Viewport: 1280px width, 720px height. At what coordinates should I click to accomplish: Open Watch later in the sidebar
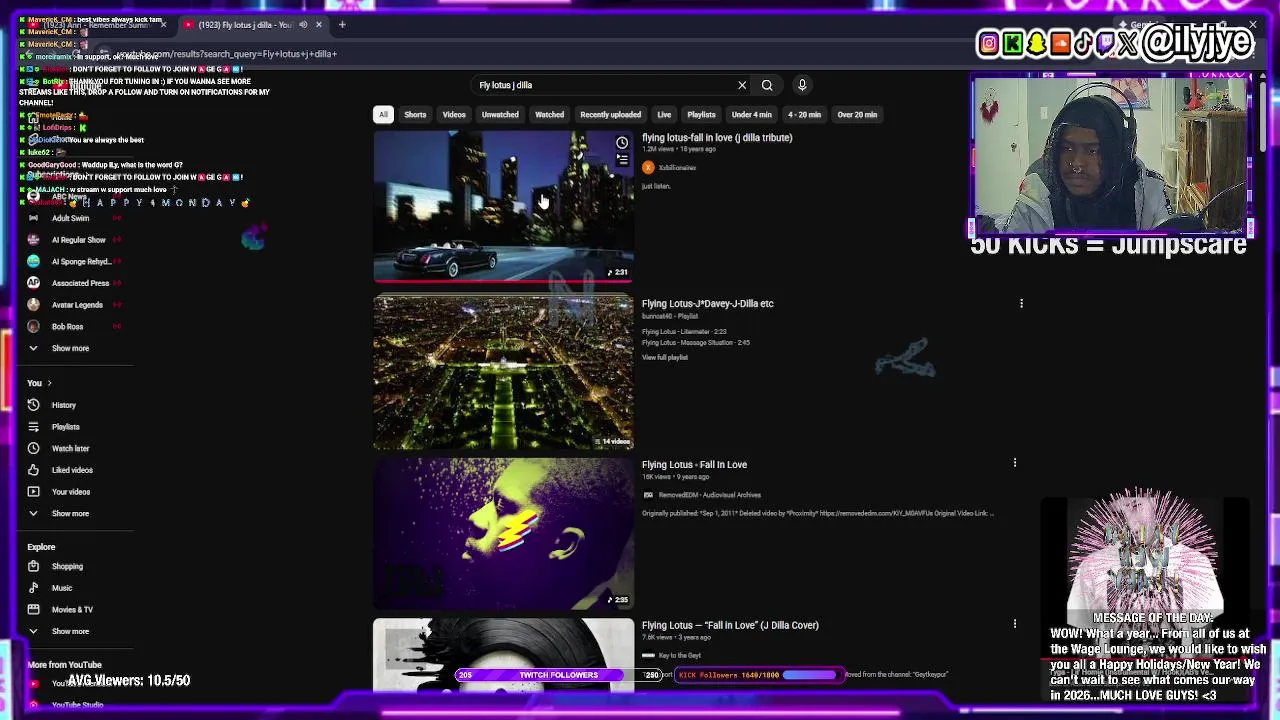[x=70, y=448]
